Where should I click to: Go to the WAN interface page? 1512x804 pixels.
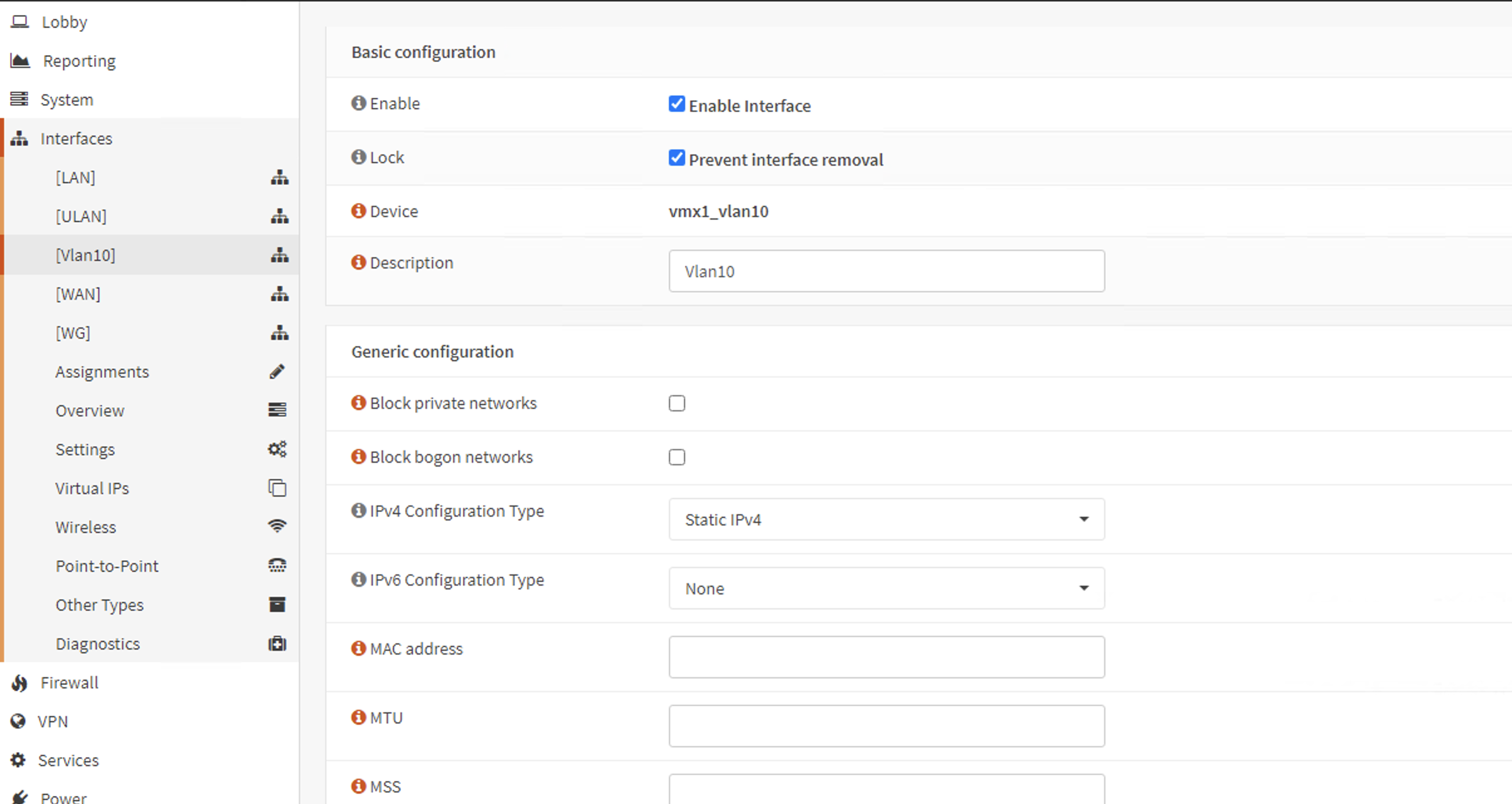click(x=78, y=294)
